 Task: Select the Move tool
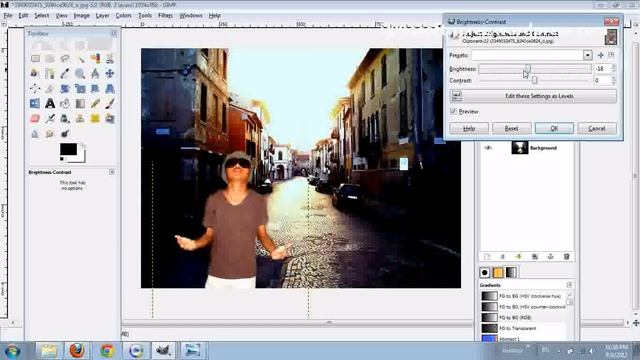click(x=110, y=73)
